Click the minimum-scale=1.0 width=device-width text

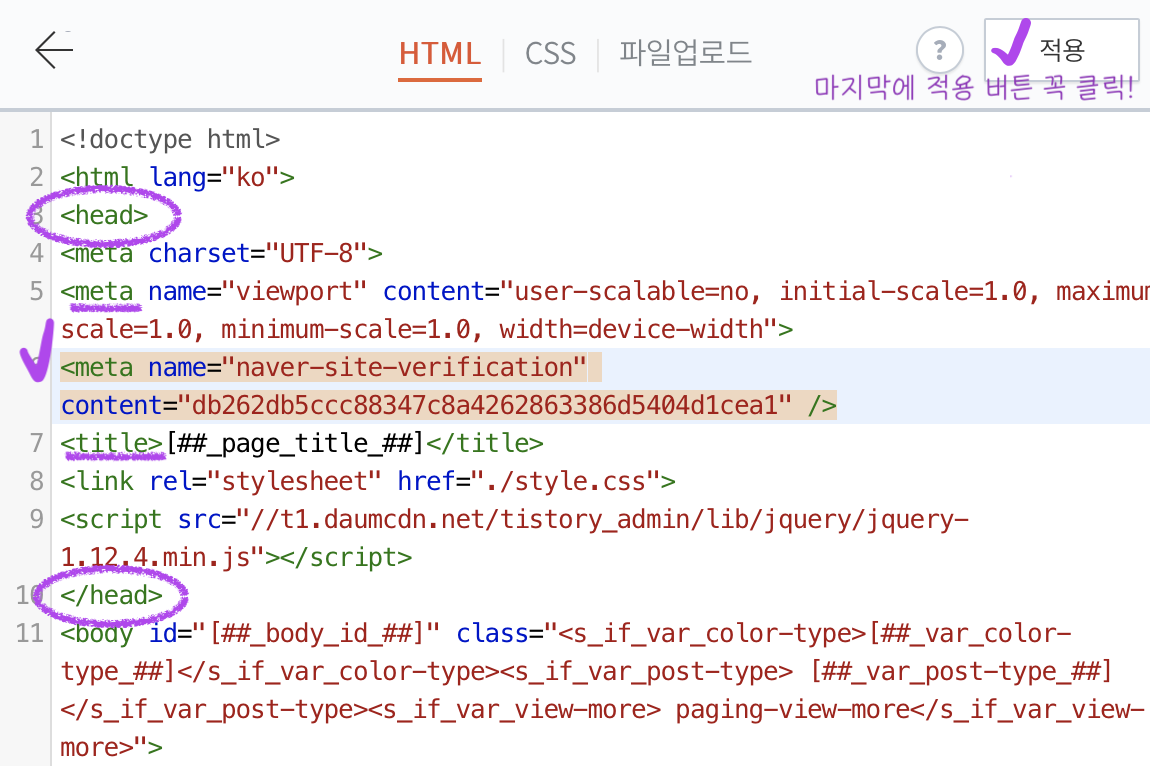[506, 329]
